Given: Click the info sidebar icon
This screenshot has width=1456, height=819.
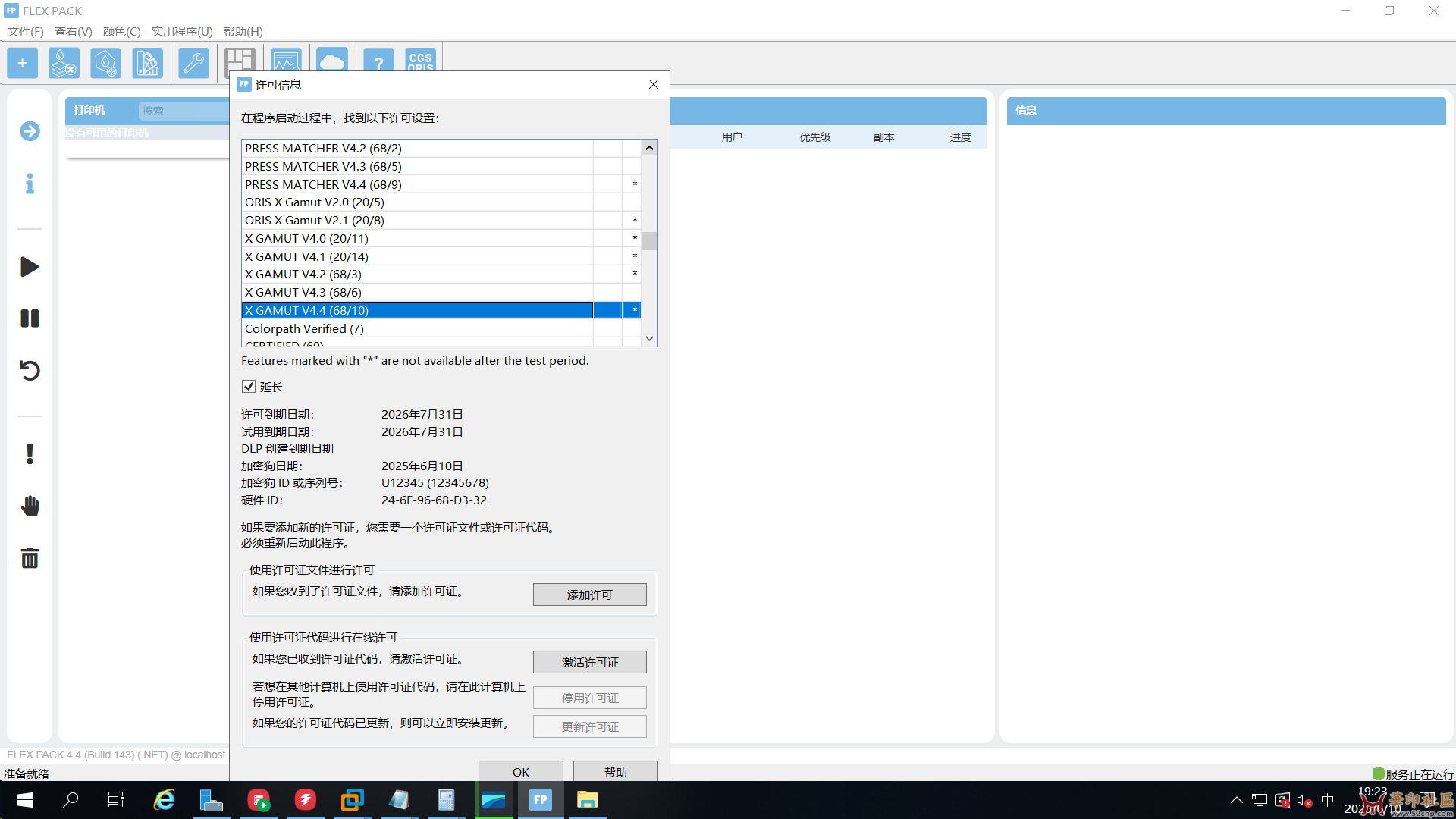Looking at the screenshot, I should [30, 184].
